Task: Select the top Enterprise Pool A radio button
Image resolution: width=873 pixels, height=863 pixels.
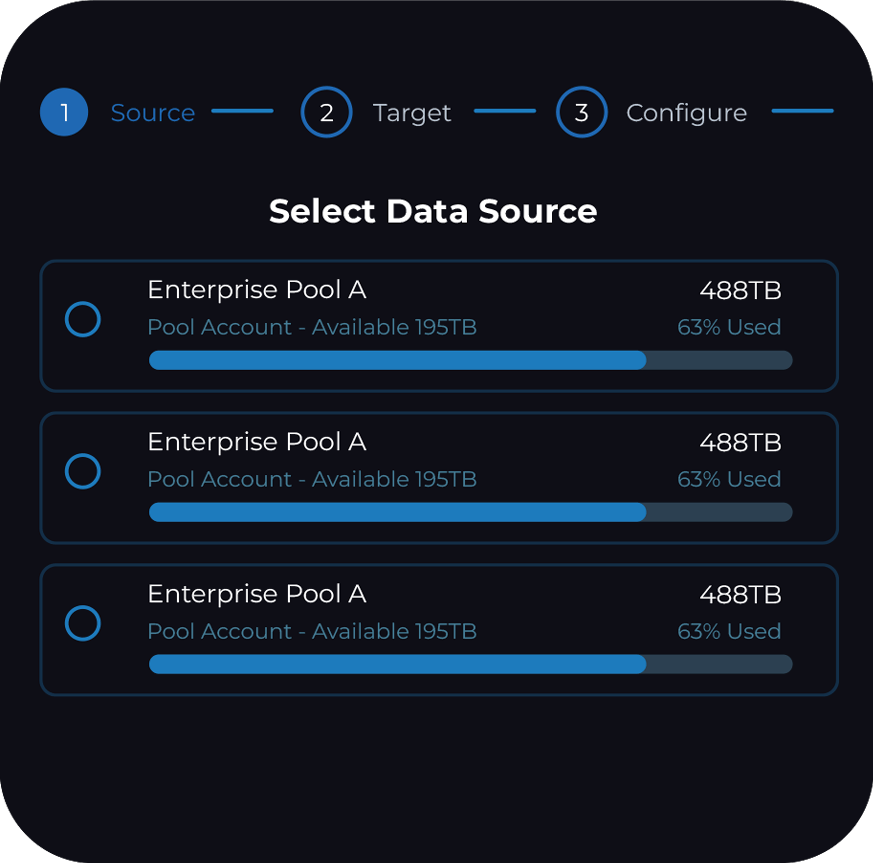Action: click(x=83, y=320)
